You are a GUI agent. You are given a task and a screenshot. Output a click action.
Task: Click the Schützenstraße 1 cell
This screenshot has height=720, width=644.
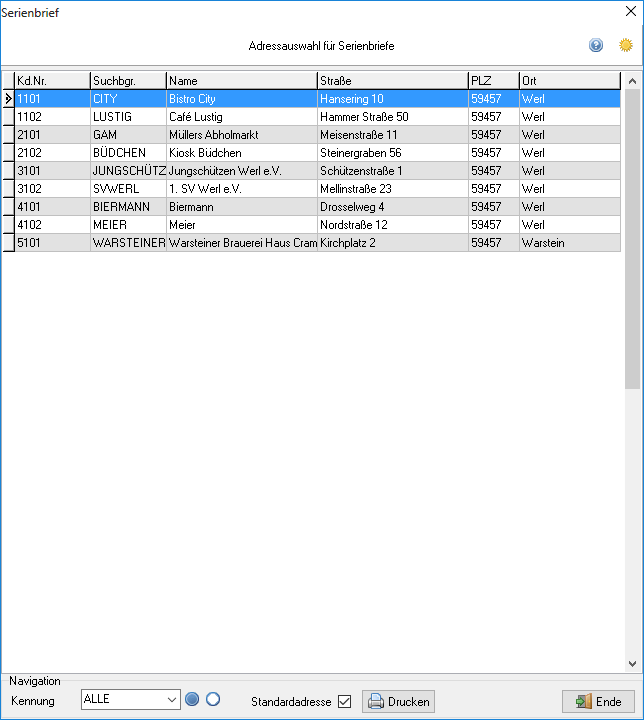[x=393, y=171]
